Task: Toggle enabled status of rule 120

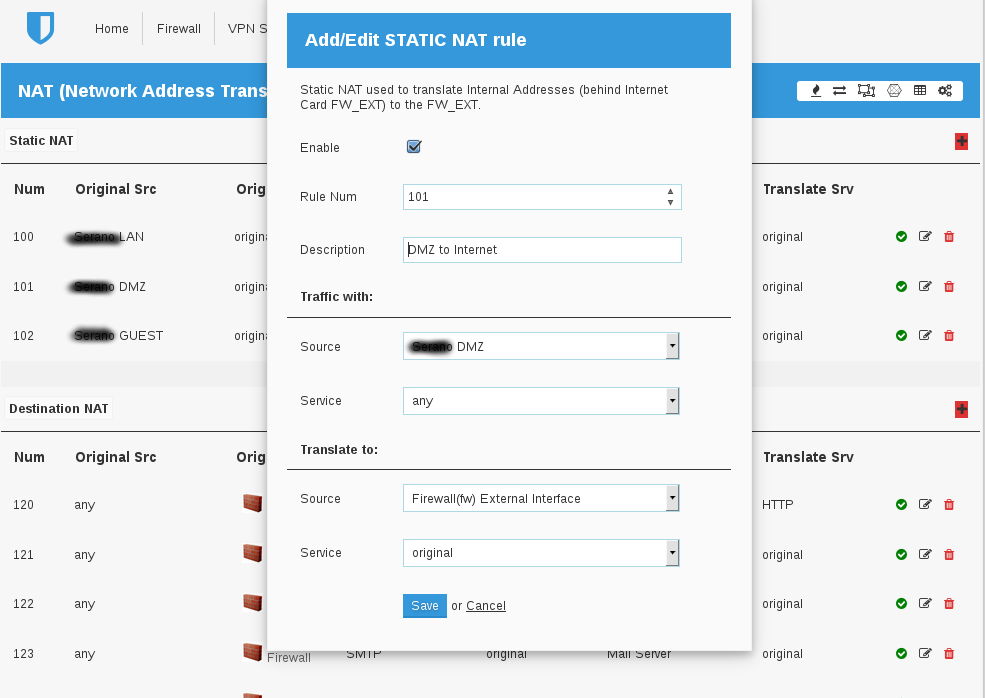Action: [901, 505]
